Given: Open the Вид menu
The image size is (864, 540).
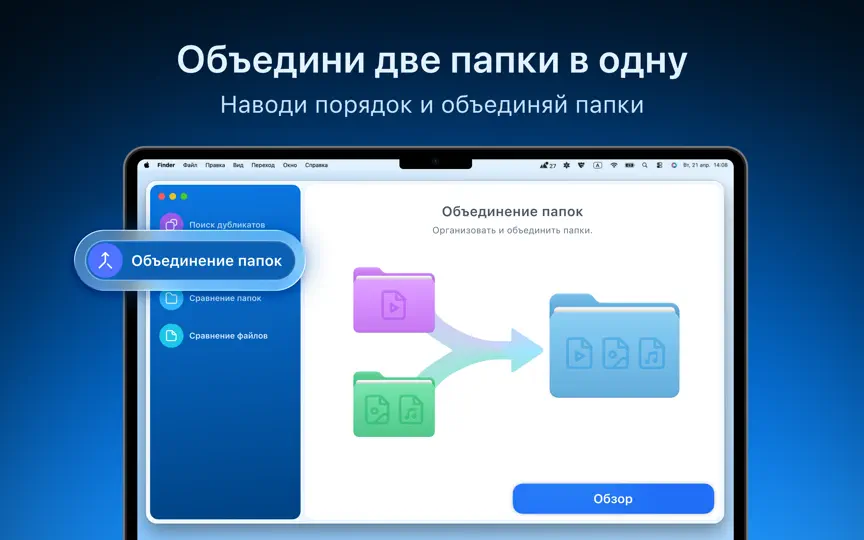Looking at the screenshot, I should (x=238, y=165).
